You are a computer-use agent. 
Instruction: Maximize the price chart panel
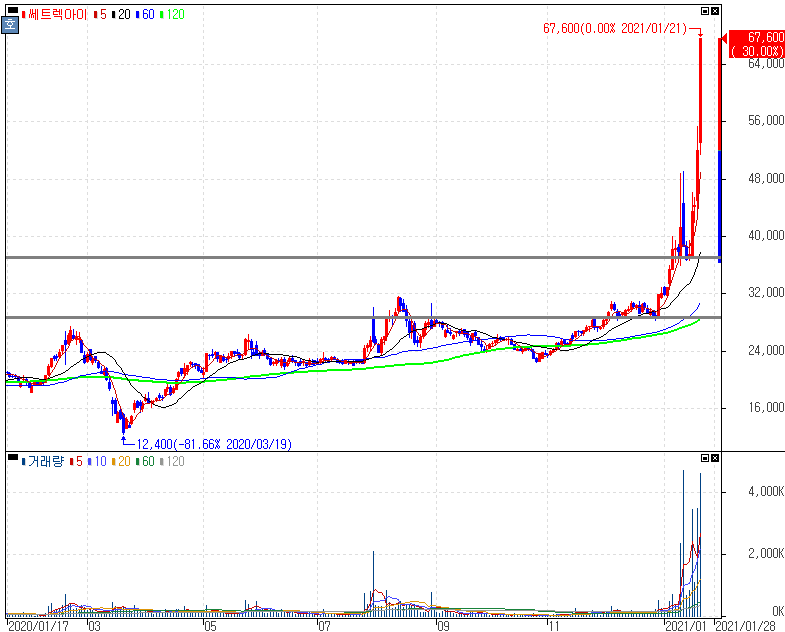(705, 11)
